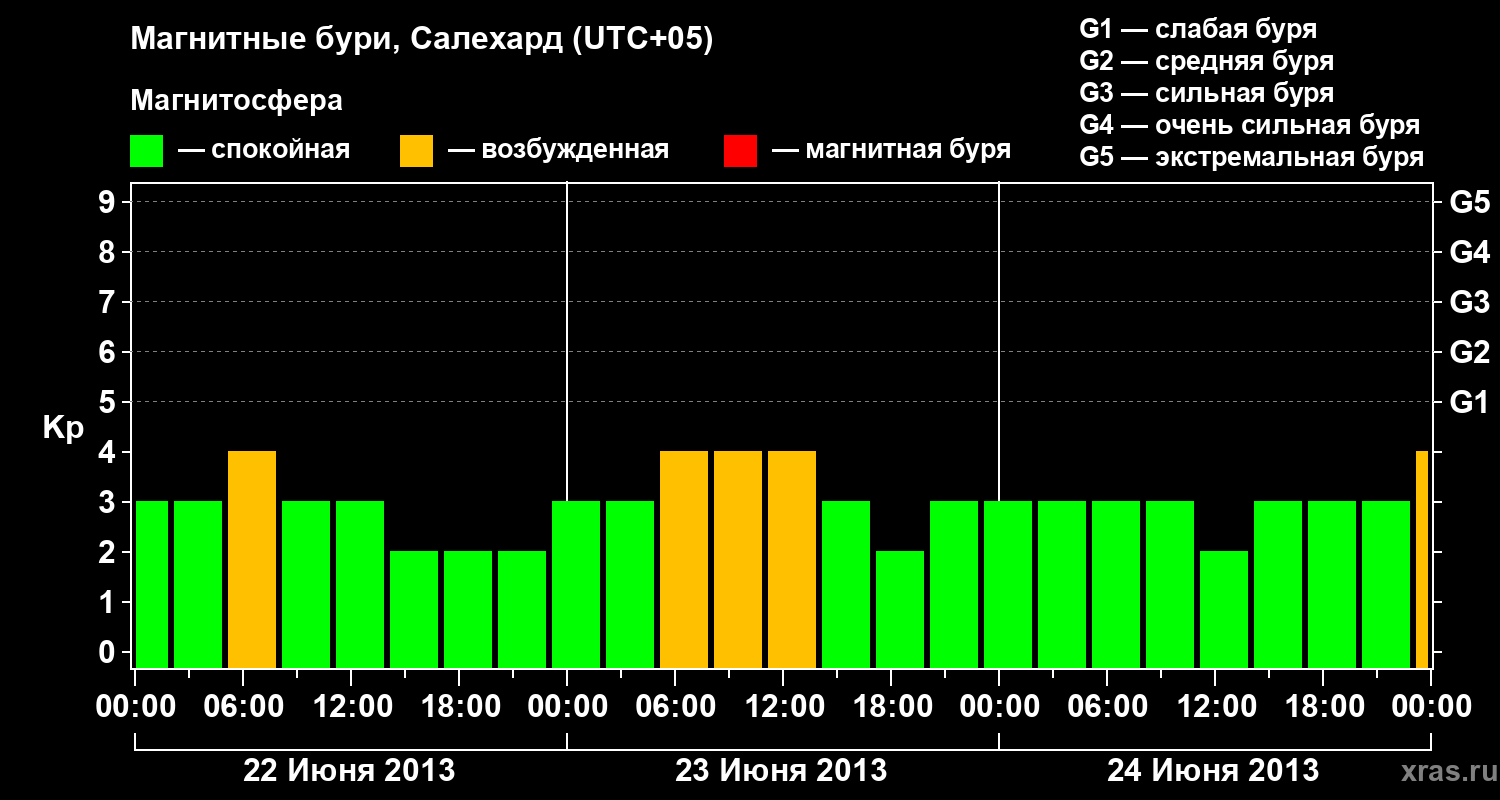Click the '— спокойная' legend label
The width and height of the screenshot is (1500, 800).
264,151
